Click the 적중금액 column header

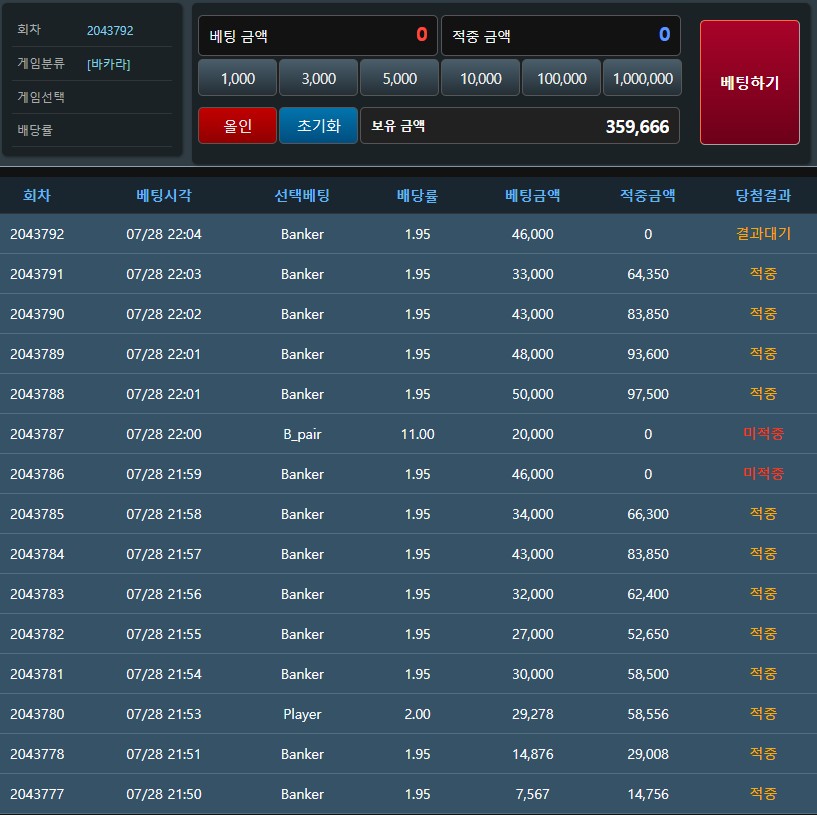point(648,195)
